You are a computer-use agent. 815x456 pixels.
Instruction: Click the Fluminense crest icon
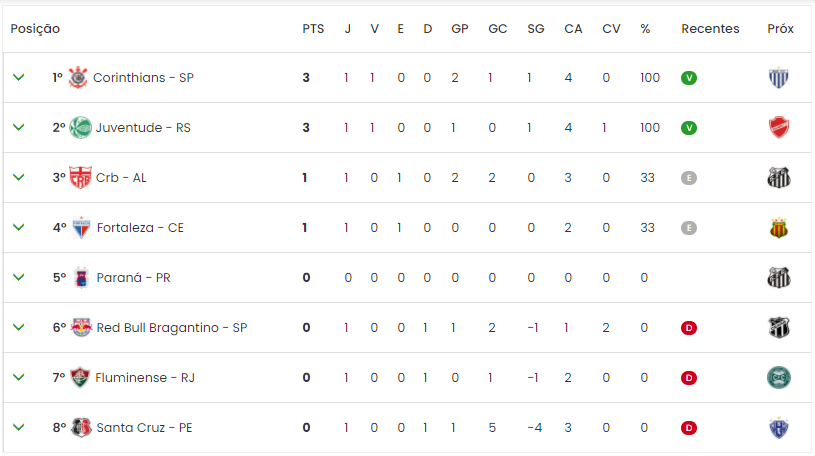[x=80, y=377]
